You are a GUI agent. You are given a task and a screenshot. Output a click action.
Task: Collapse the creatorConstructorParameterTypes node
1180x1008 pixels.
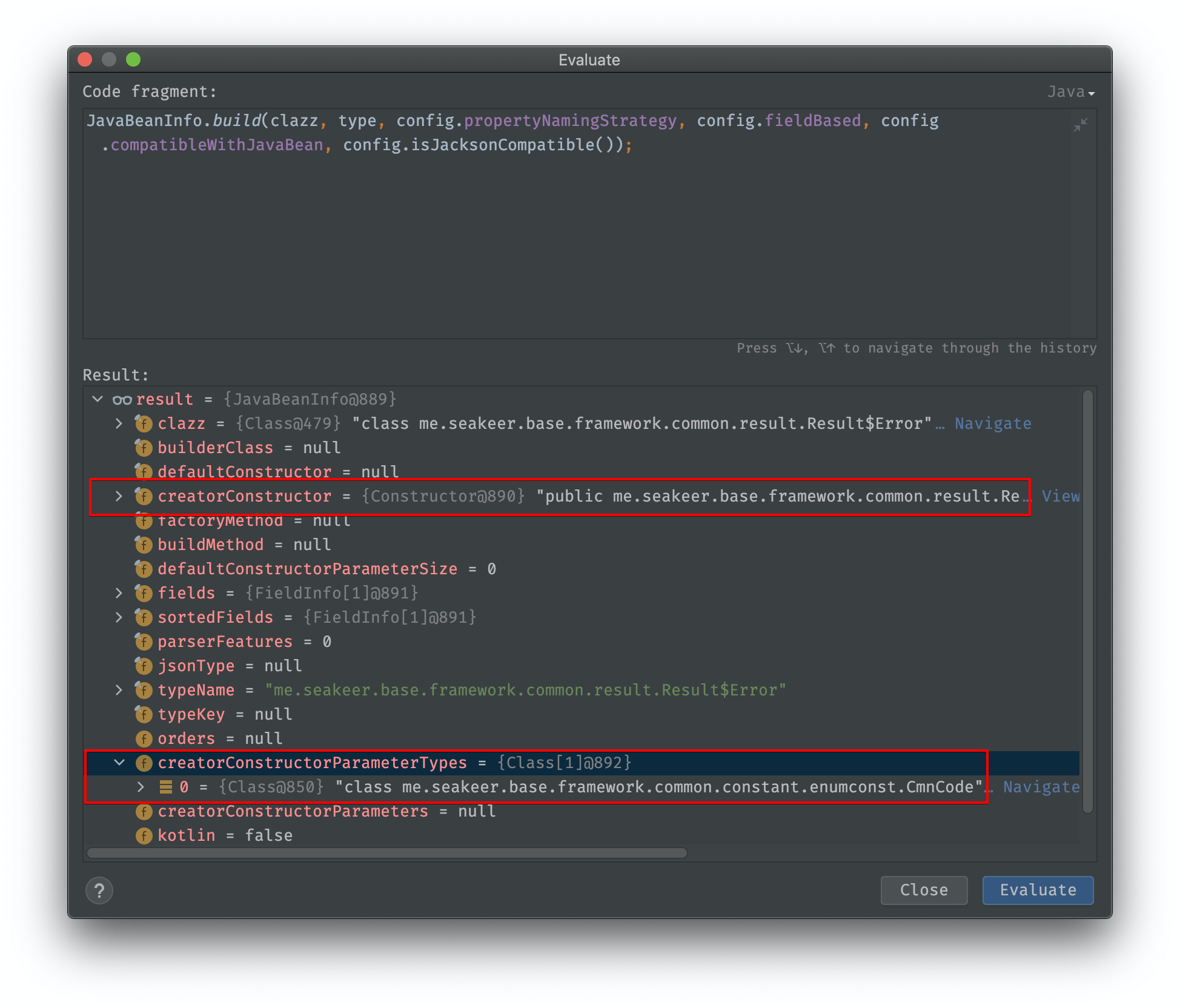(x=119, y=763)
